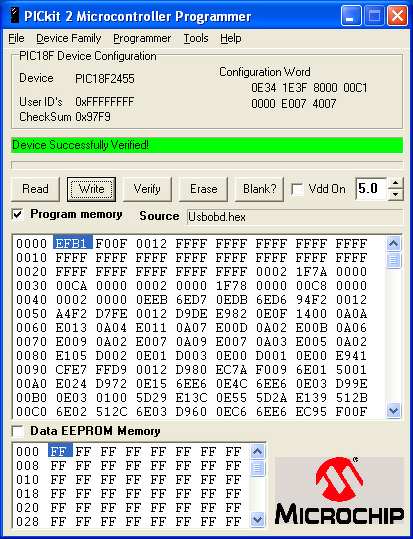
Task: Click the CheckSum value 0x97F9
Action: coord(93,117)
